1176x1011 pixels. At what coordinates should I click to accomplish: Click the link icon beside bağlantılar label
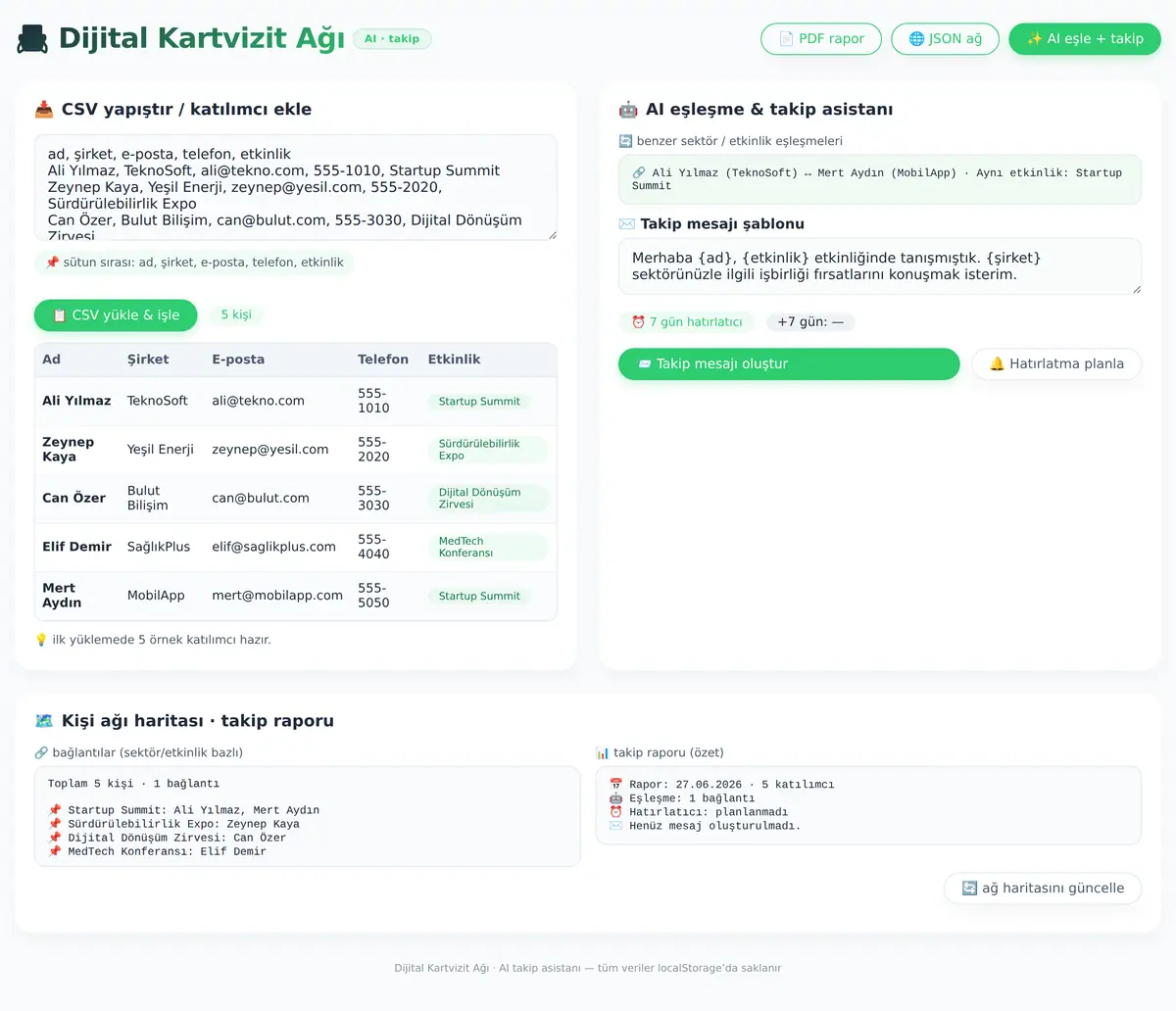(41, 753)
